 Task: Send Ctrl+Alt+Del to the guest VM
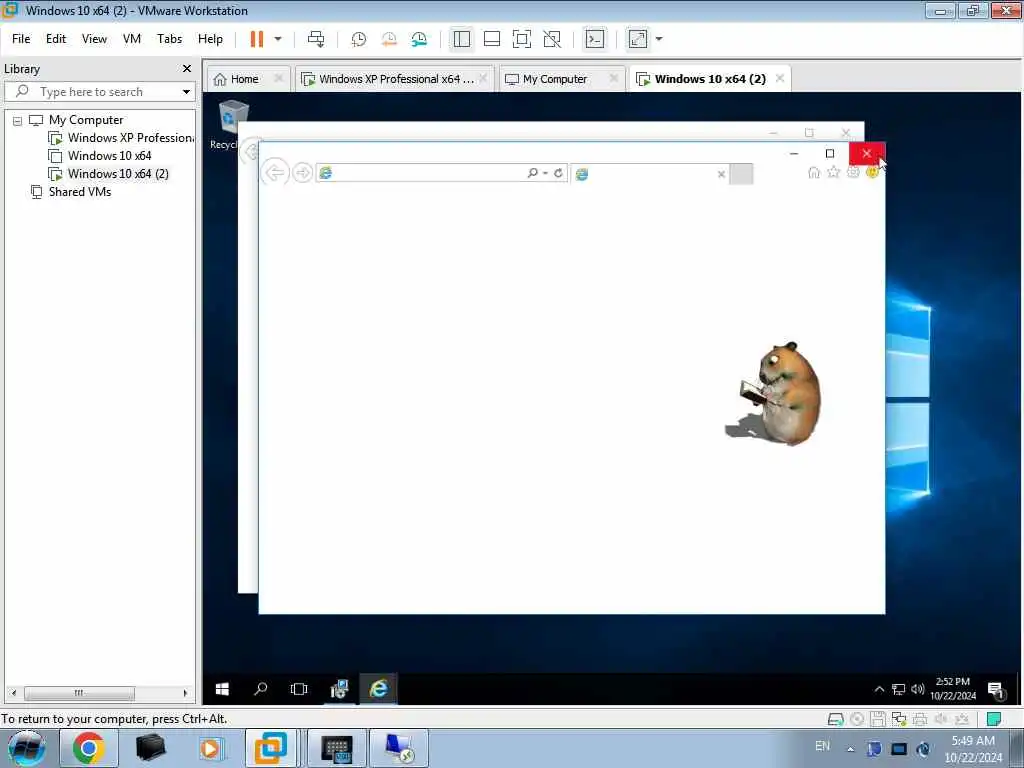point(316,39)
